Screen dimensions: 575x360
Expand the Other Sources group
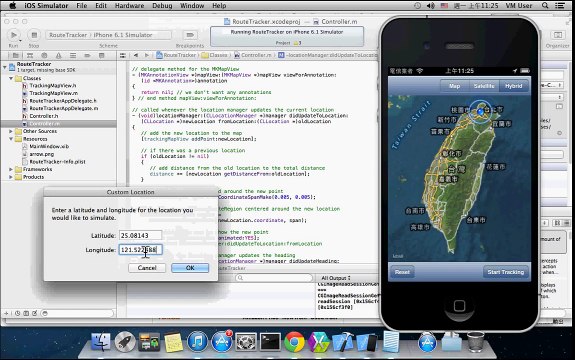[11, 131]
